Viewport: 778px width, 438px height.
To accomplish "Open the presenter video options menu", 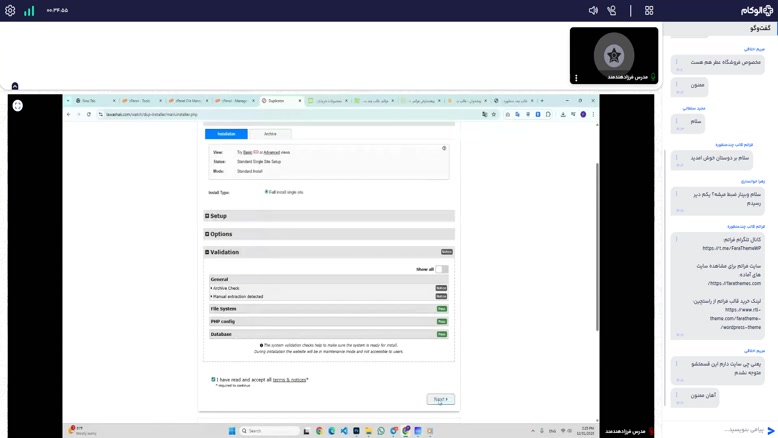I will pos(576,77).
